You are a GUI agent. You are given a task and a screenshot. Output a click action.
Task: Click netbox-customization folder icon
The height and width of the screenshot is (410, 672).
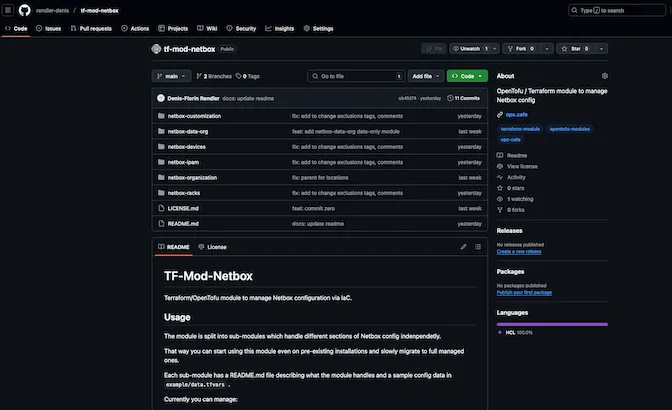click(x=161, y=116)
